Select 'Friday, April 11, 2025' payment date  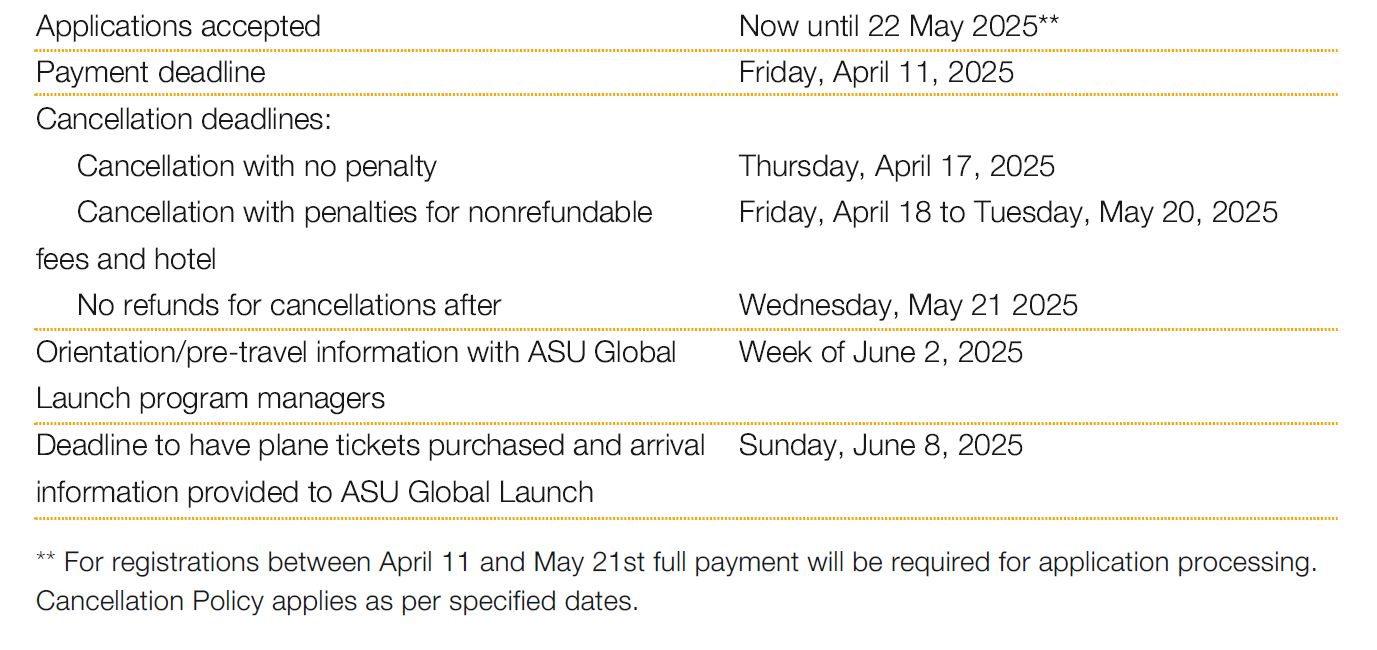(876, 72)
